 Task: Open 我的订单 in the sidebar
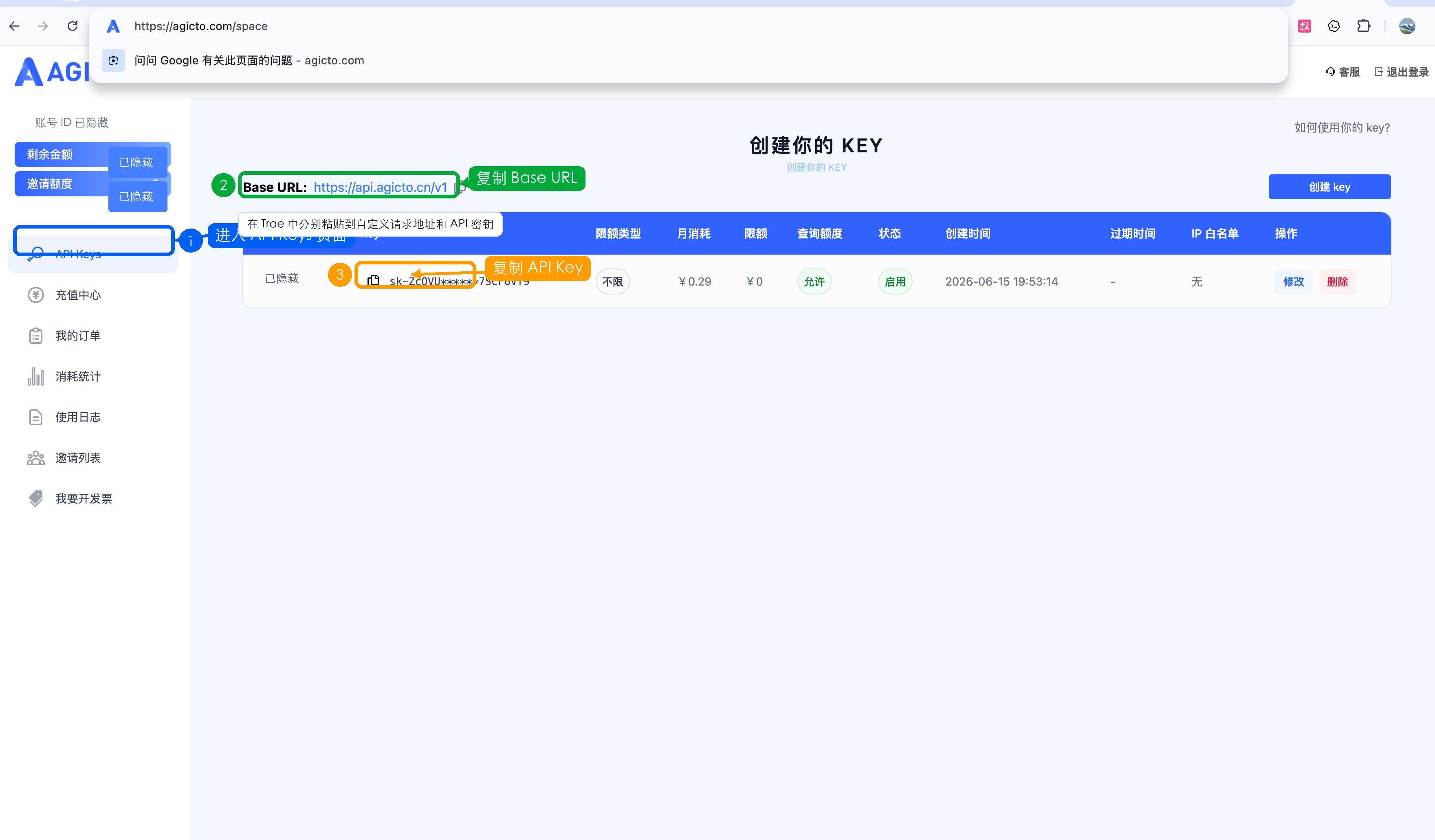(93, 336)
